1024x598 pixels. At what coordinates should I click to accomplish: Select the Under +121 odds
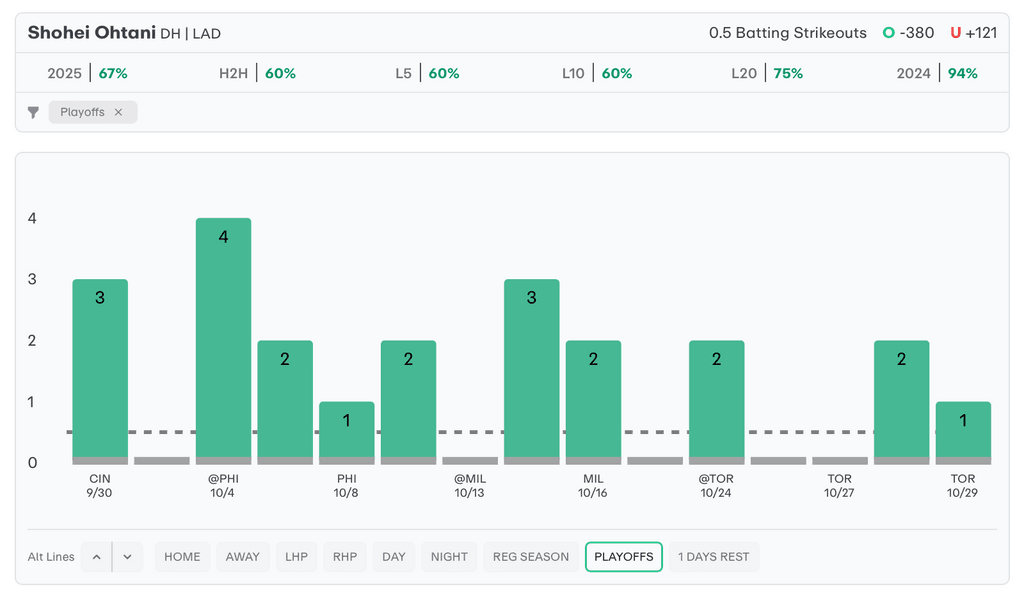coord(973,33)
